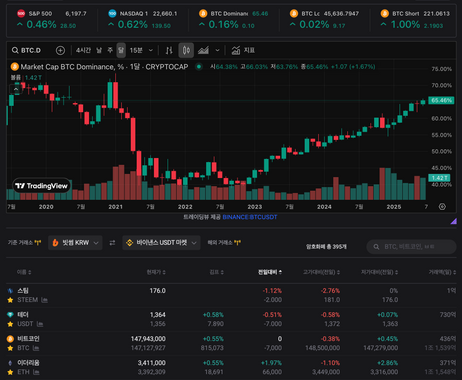Screen dimensions: 462x380
Task: Open mini chart icon next to BTC
Action: [x=36, y=348]
